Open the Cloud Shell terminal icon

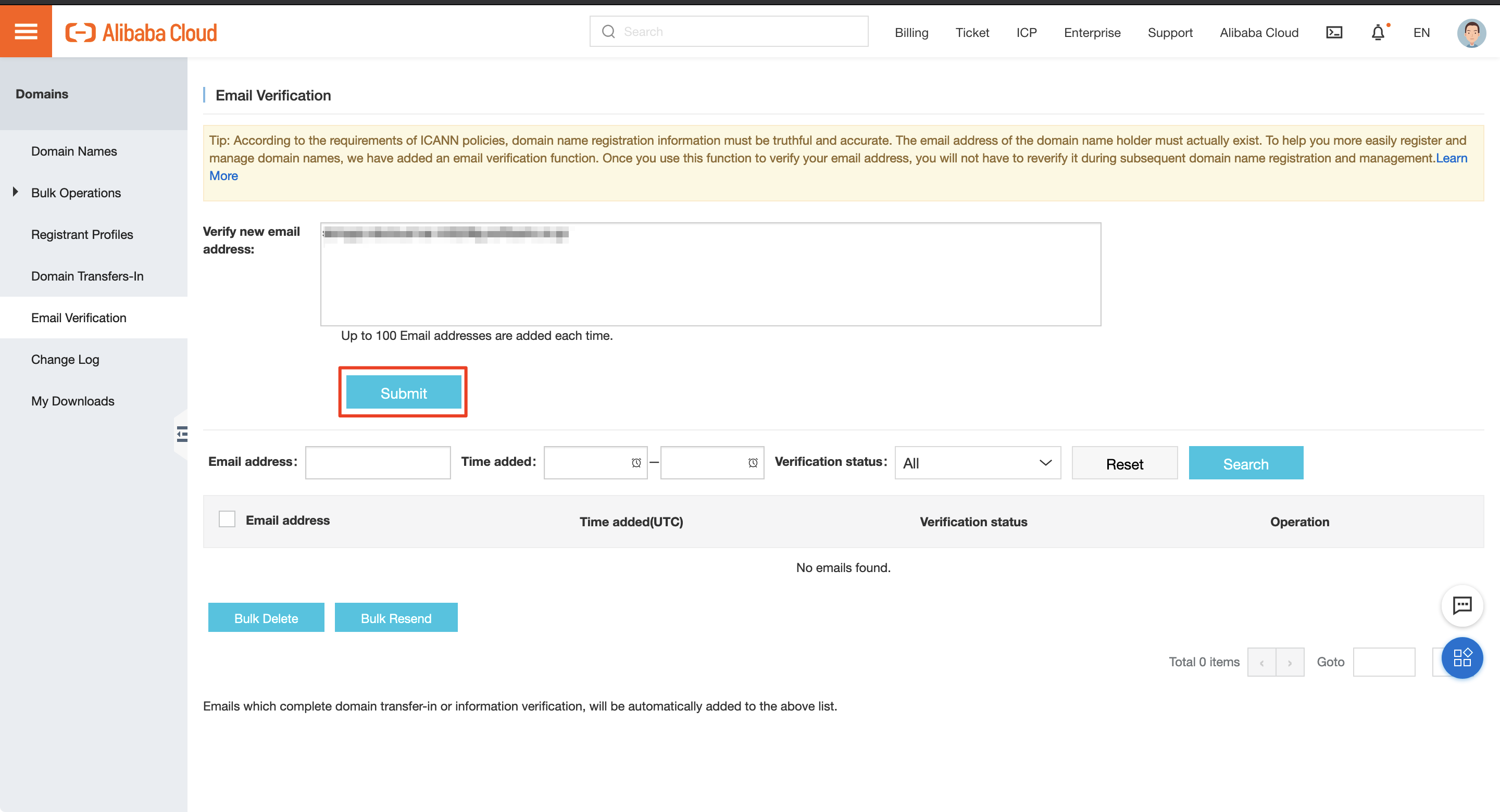point(1334,33)
